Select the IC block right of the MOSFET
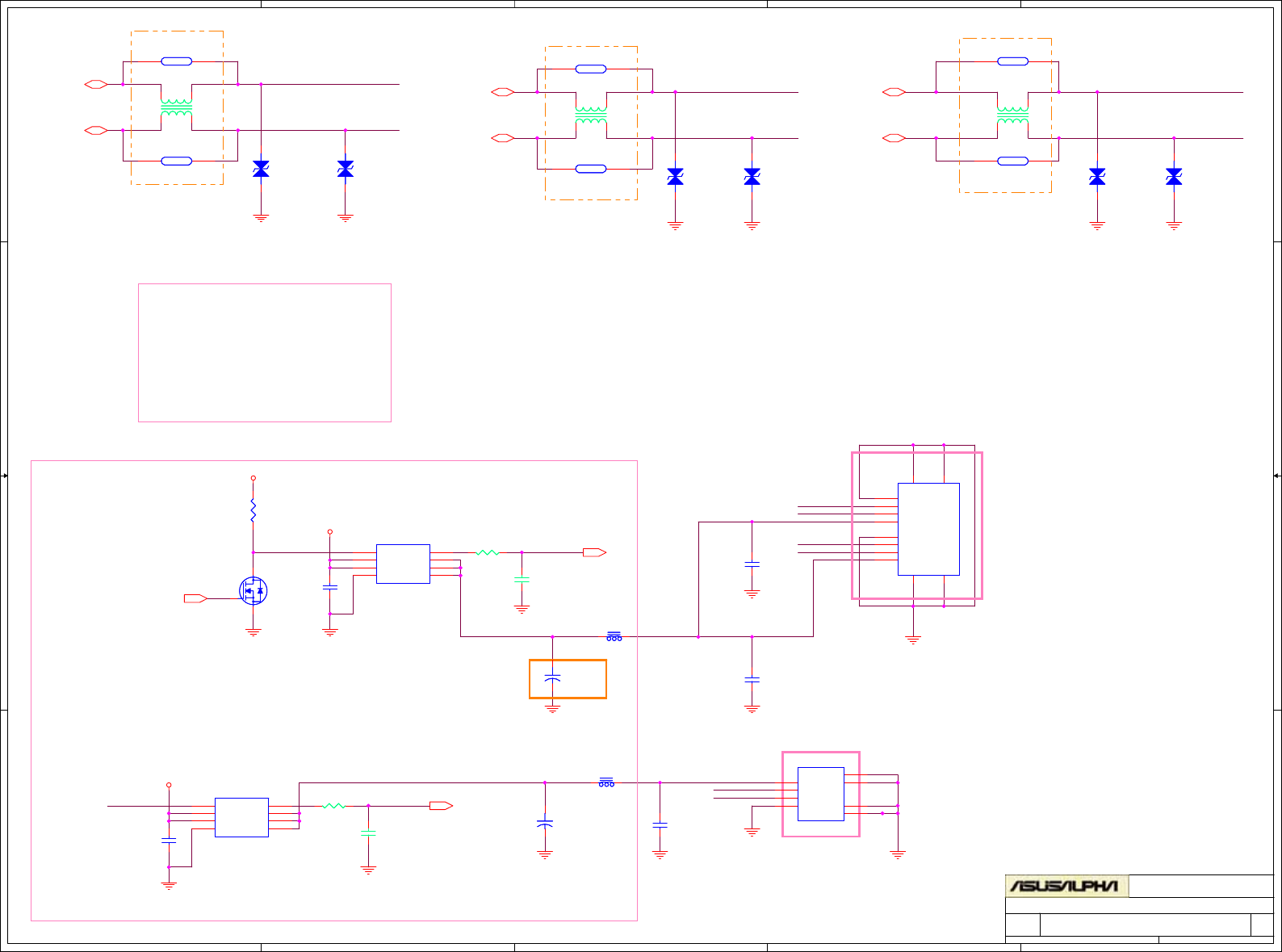1282x952 pixels. pos(403,564)
